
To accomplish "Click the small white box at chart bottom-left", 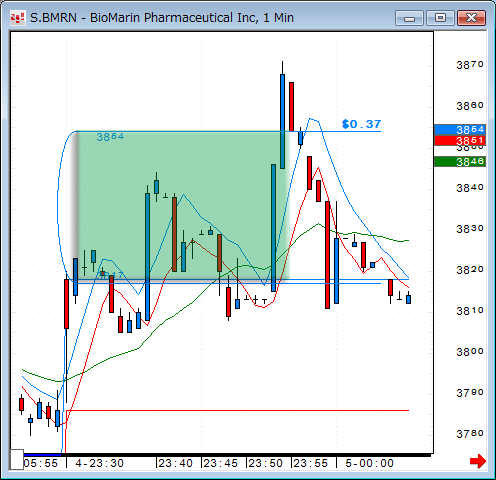I will coord(17,459).
